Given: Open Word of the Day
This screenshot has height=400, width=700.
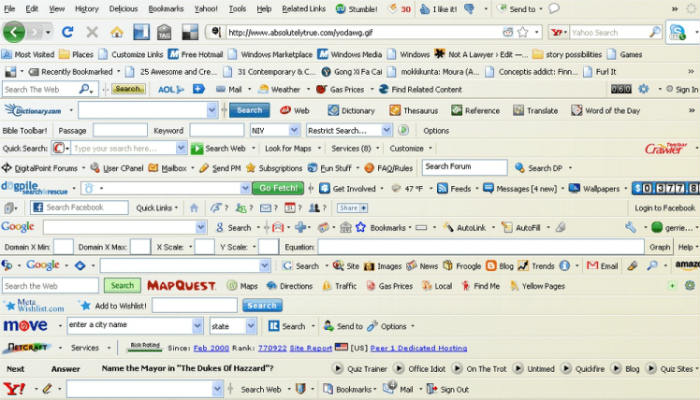Looking at the screenshot, I should 605,110.
